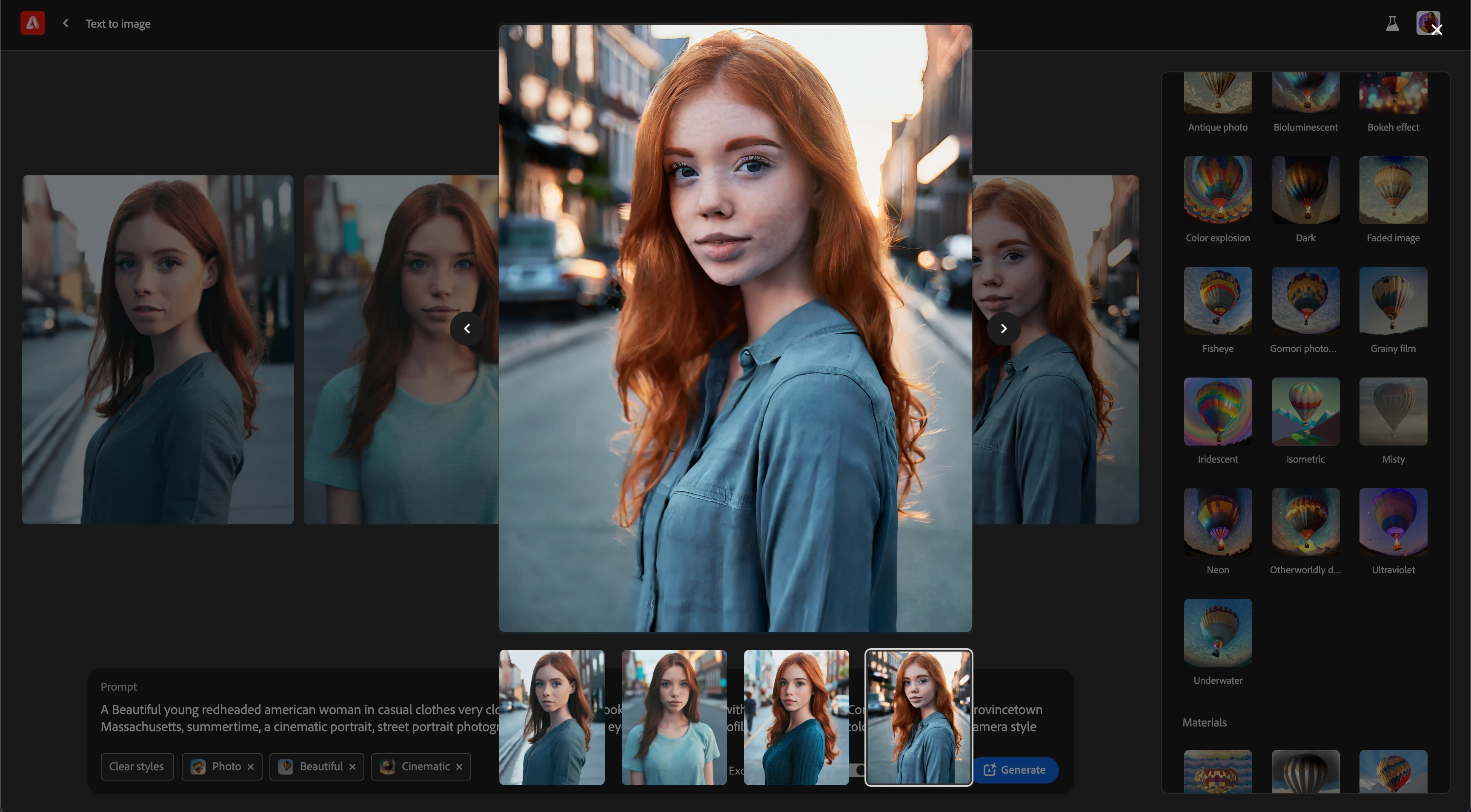This screenshot has height=812, width=1471.
Task: Remove the Beautiful style tag
Action: (x=352, y=767)
